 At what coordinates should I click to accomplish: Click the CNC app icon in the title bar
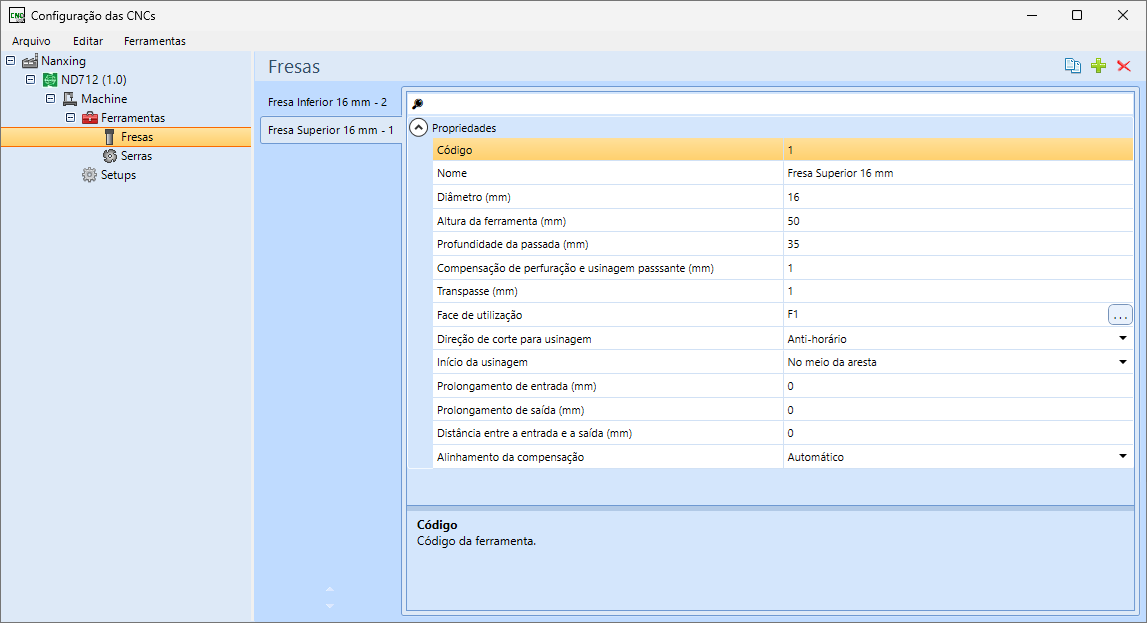16,15
